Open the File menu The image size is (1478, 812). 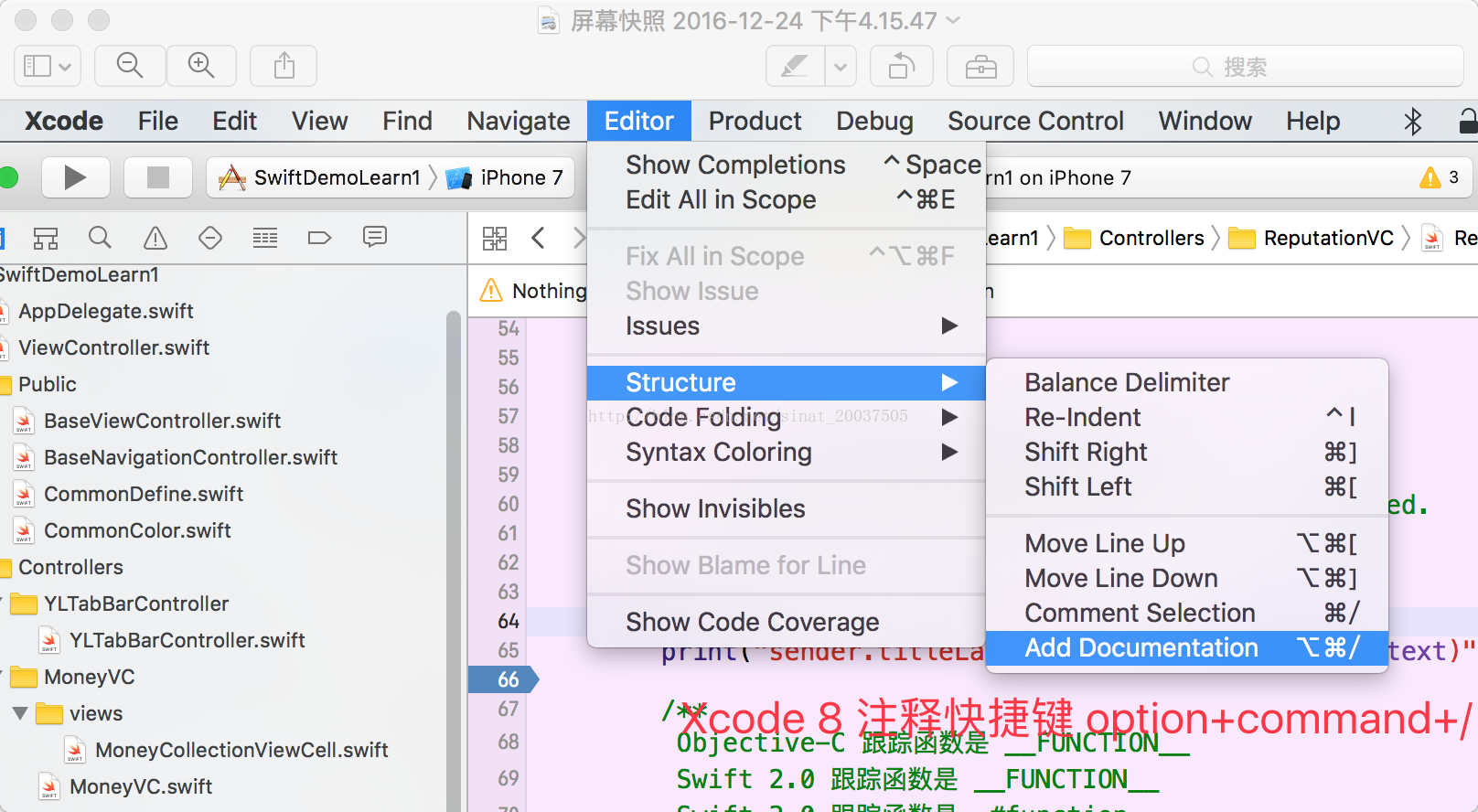point(158,121)
